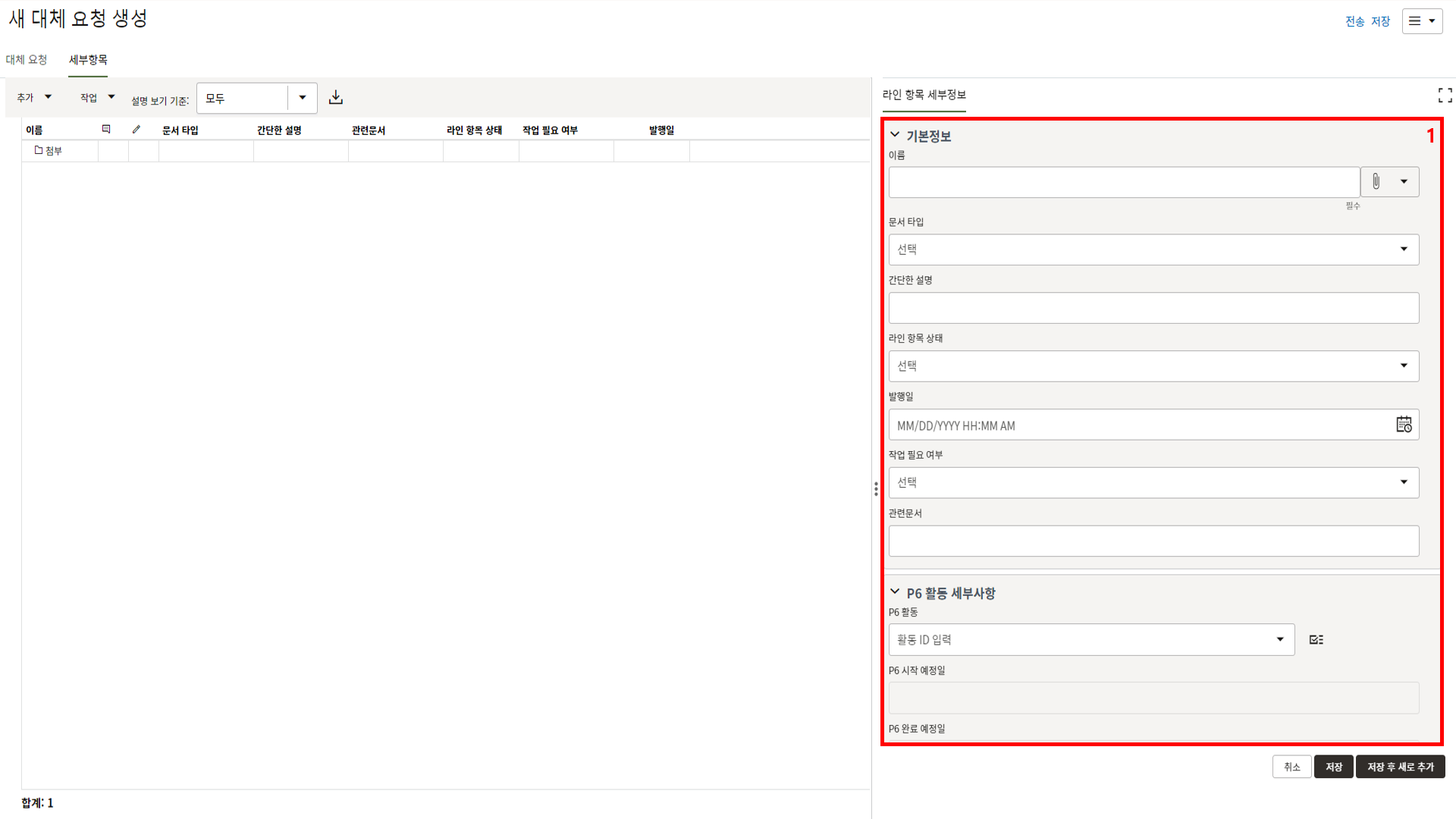Switch to the 대체 요청 tab
The image size is (1456, 819).
pos(27,60)
